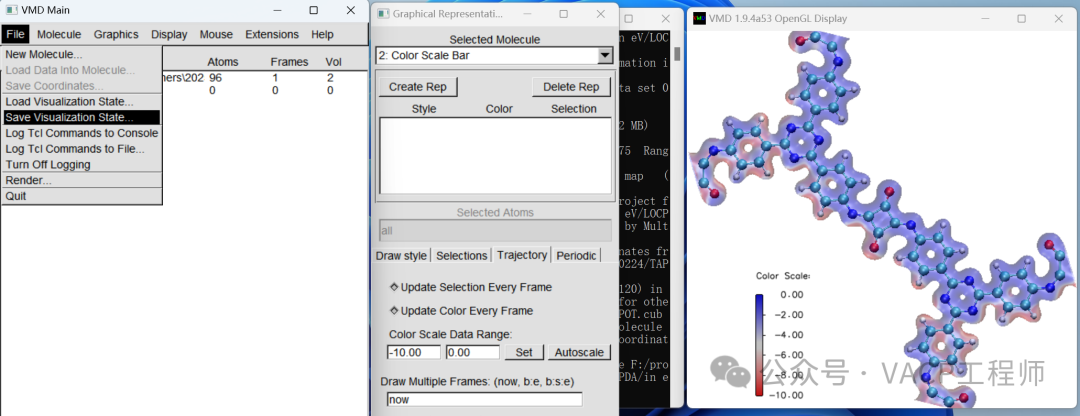The height and width of the screenshot is (416, 1080).
Task: Close the VMD OpenGL Display window
Action: pos(1059,19)
